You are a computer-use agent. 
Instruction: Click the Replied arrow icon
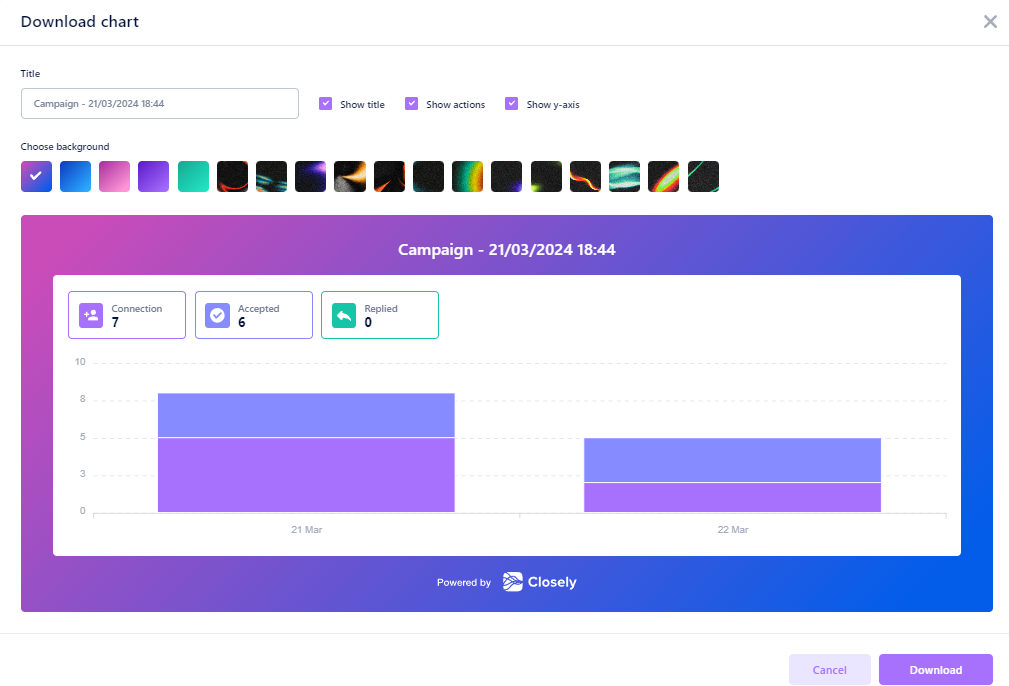(344, 315)
